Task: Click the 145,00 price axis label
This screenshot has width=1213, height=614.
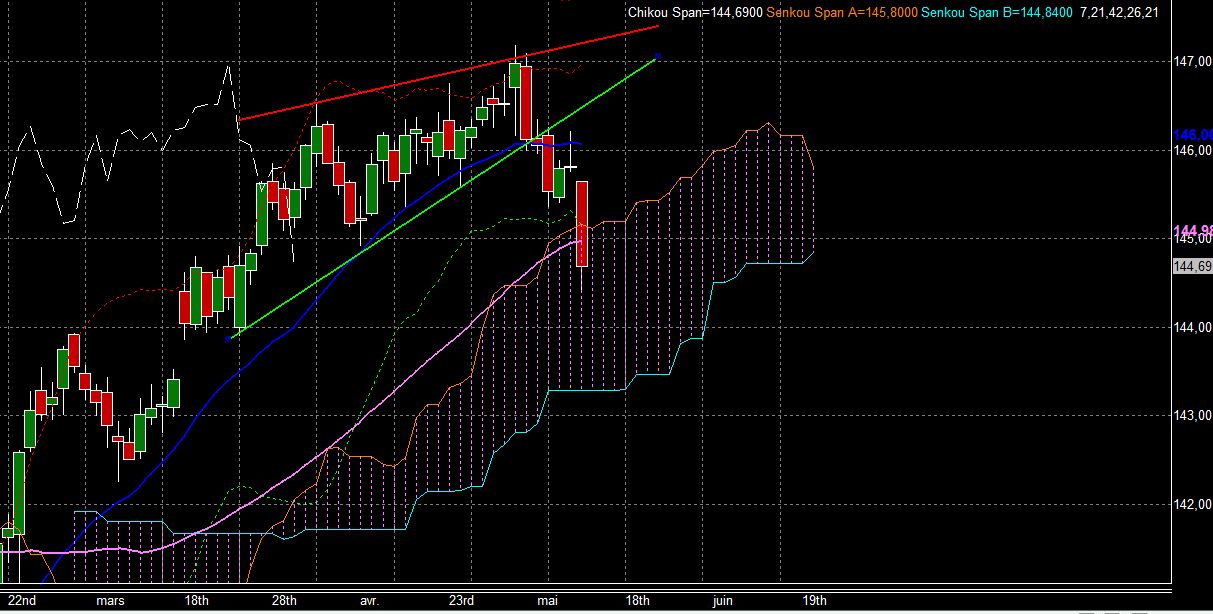Action: point(1192,240)
